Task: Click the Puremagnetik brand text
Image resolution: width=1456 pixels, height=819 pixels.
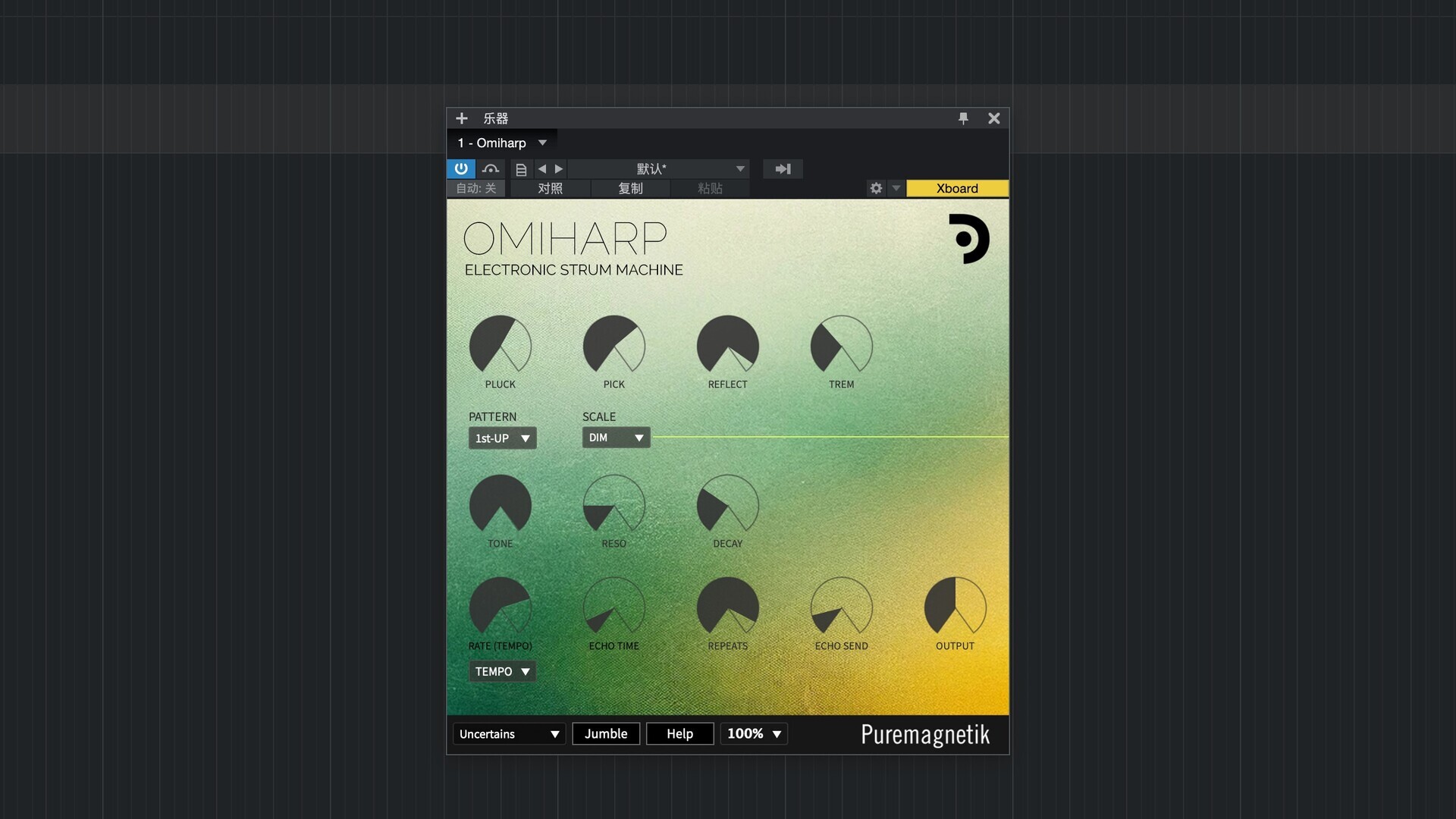Action: 925,735
